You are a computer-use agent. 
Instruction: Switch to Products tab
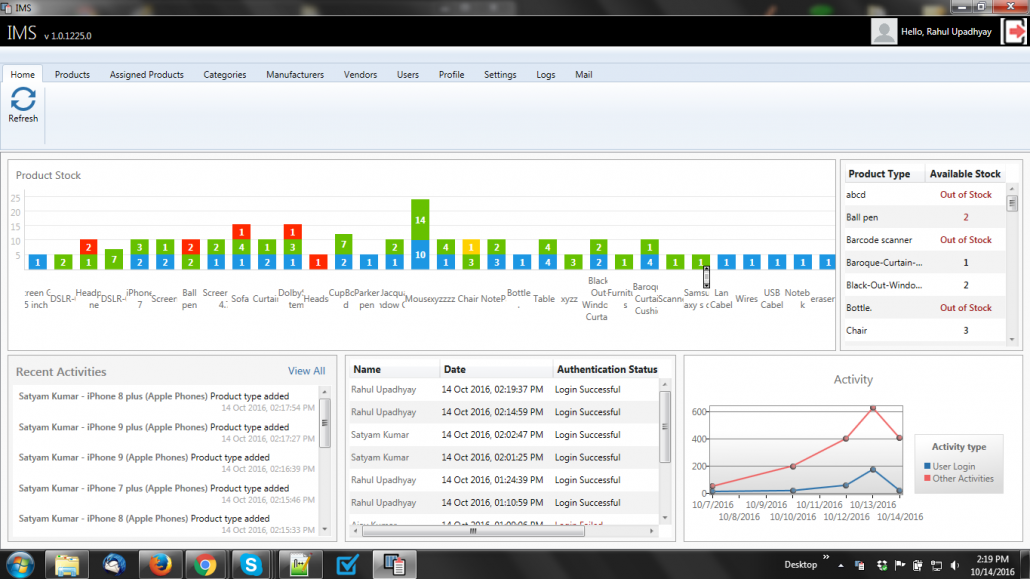tap(72, 74)
